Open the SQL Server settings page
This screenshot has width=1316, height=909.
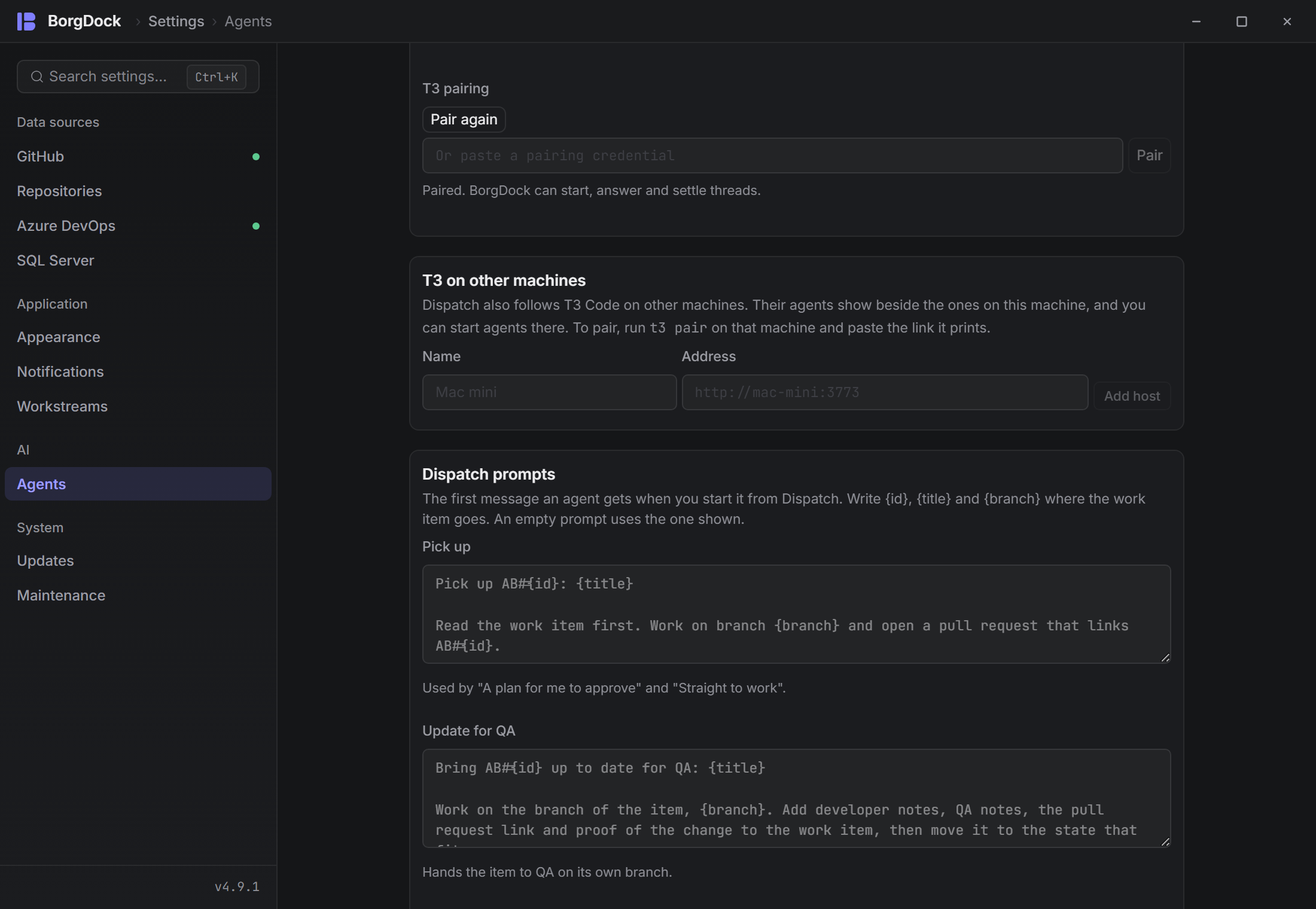[138, 260]
